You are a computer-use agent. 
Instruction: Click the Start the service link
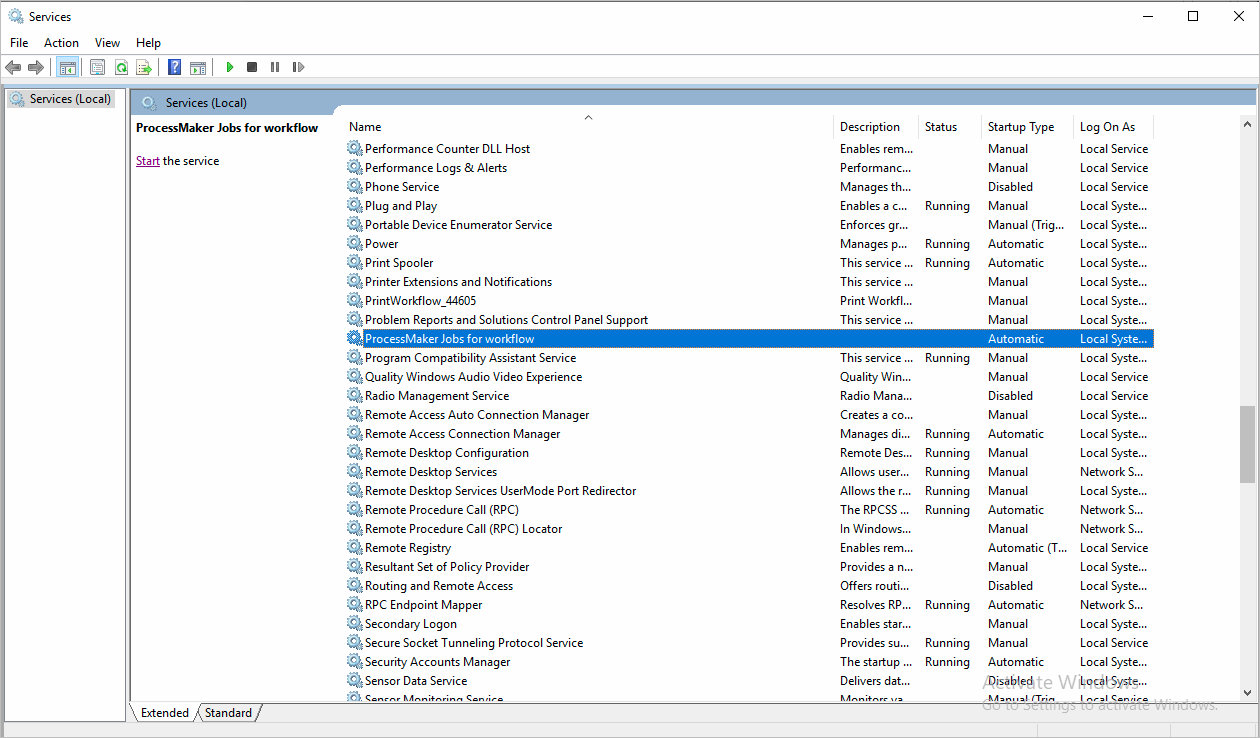tap(147, 161)
